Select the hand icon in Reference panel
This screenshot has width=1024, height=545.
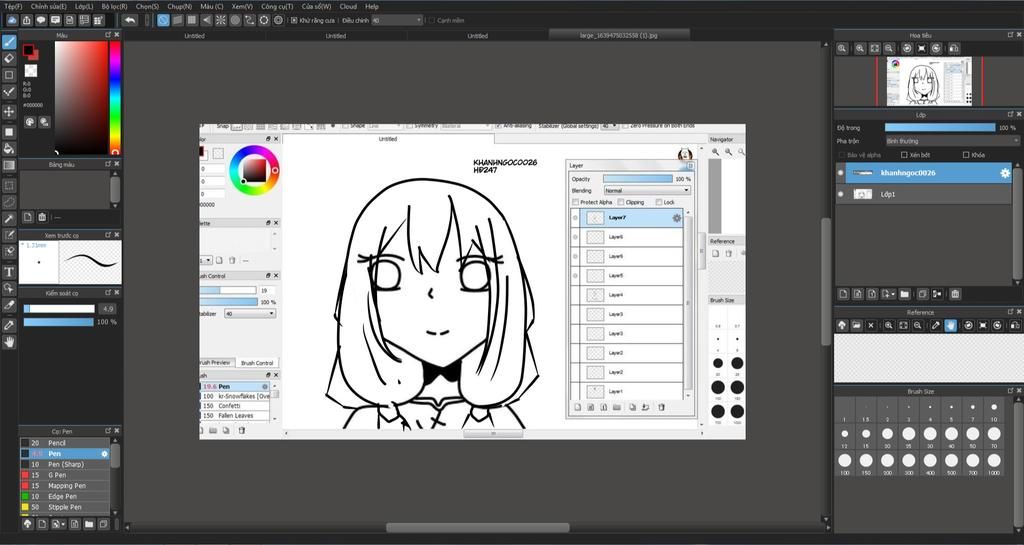click(x=951, y=325)
